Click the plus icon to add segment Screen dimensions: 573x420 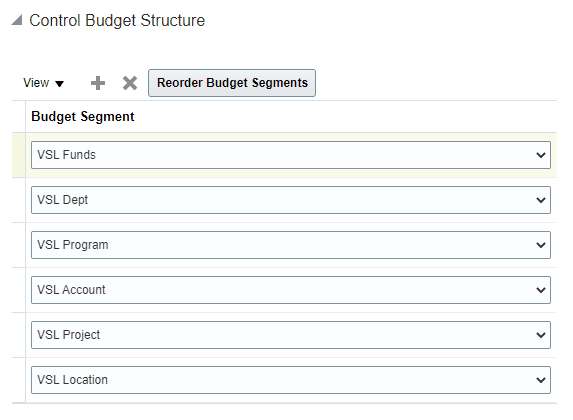(98, 83)
